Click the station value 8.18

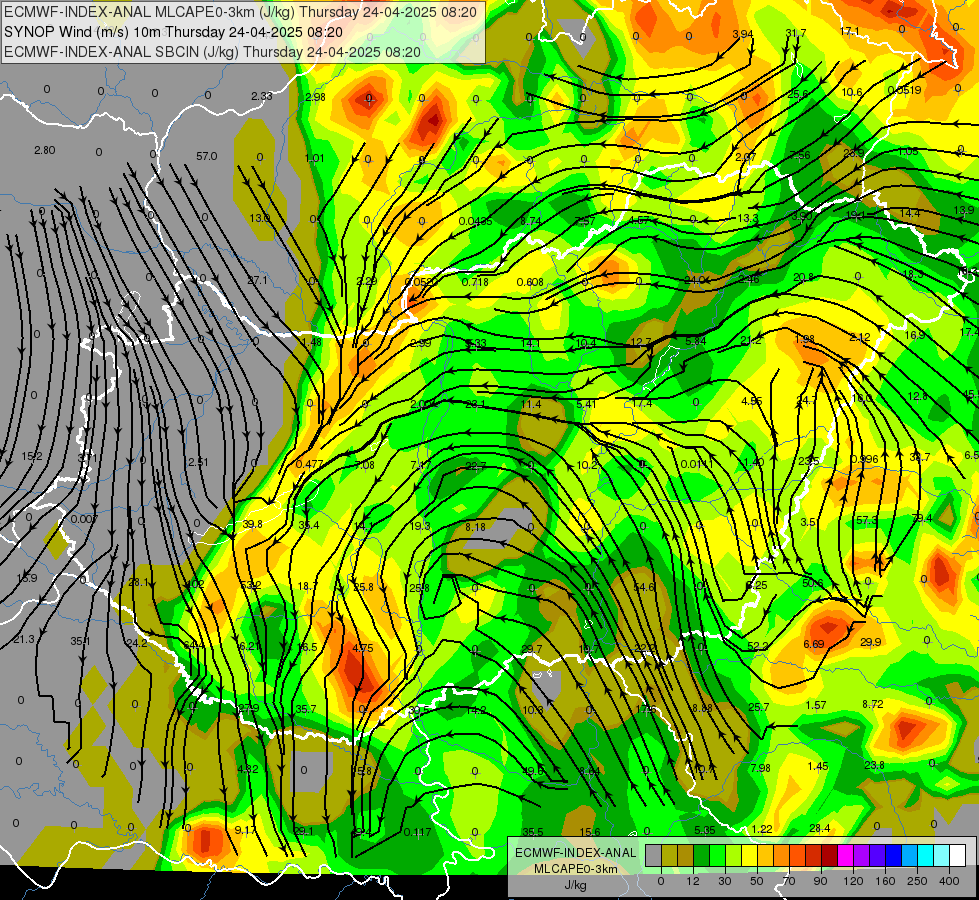tap(475, 527)
